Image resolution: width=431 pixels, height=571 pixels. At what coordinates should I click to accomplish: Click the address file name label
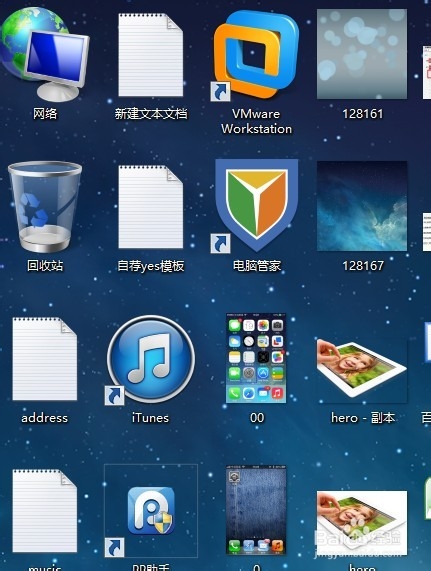44,418
